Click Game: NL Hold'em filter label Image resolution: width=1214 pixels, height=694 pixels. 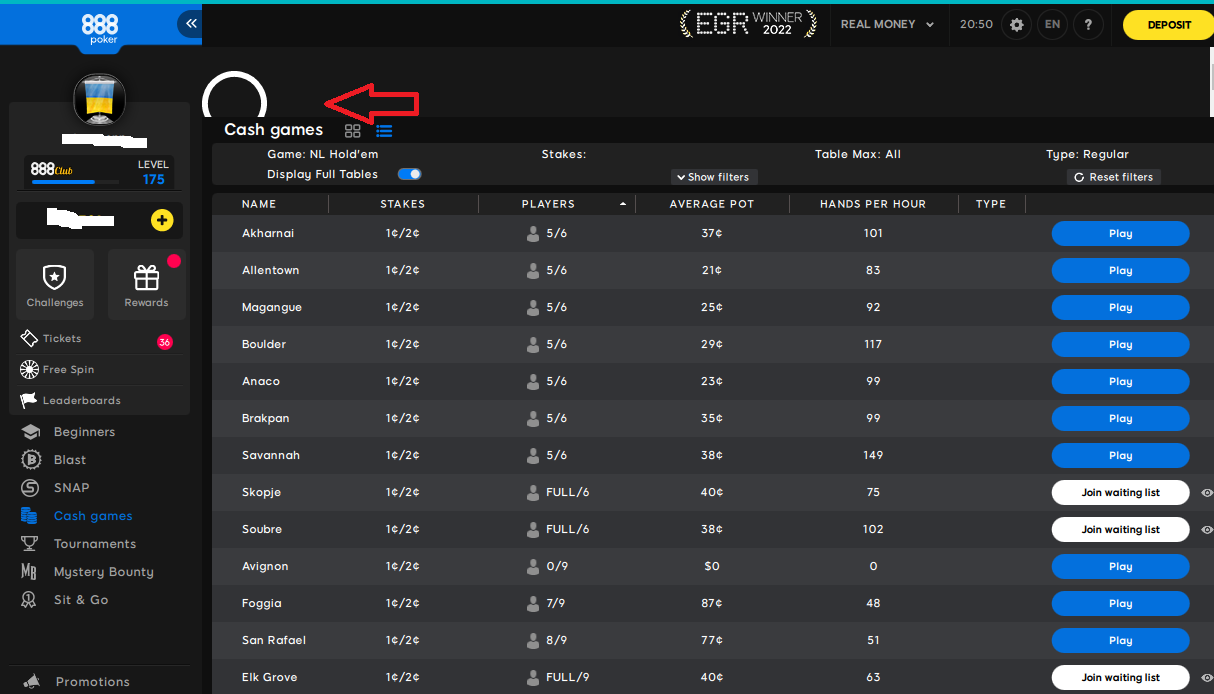pos(322,154)
